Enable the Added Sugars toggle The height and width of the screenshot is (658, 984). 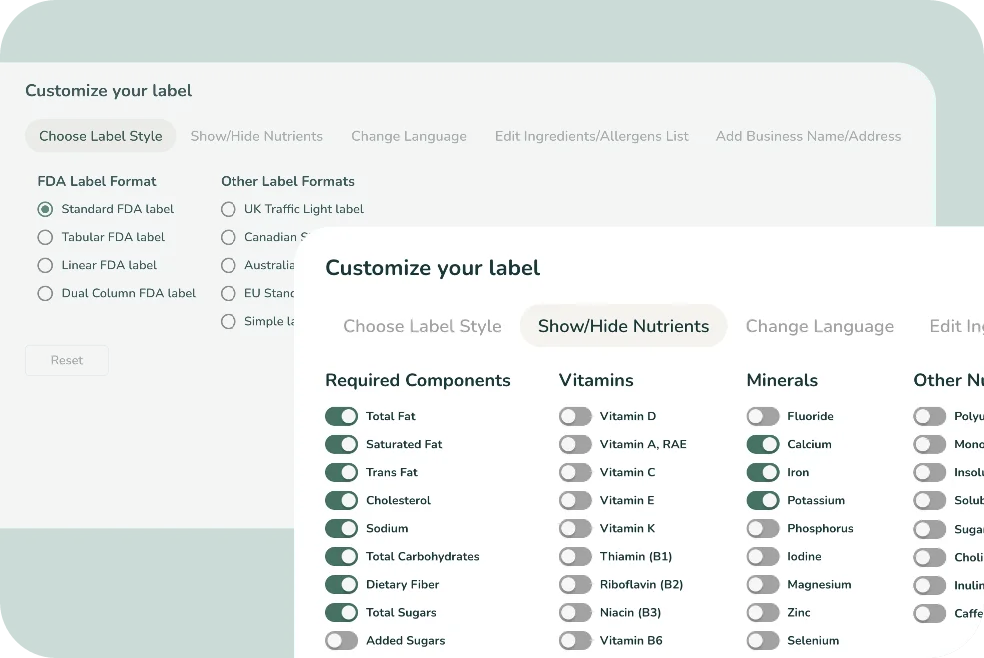tap(341, 640)
